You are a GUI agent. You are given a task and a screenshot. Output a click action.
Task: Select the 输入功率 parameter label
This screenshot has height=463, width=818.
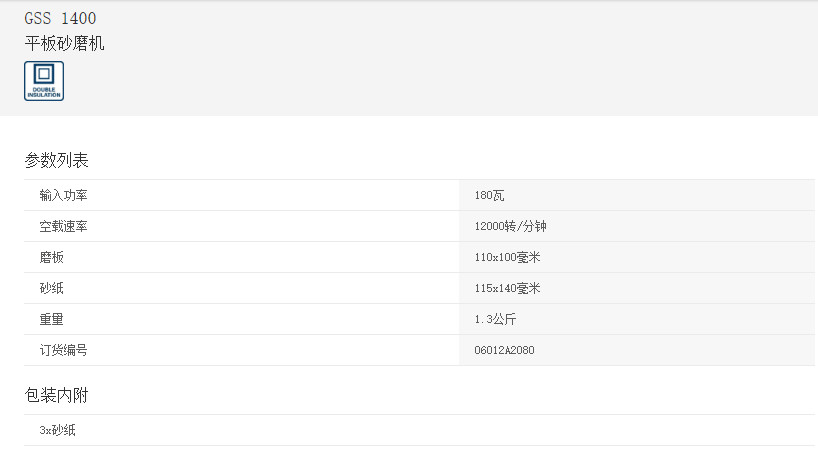[x=63, y=196]
